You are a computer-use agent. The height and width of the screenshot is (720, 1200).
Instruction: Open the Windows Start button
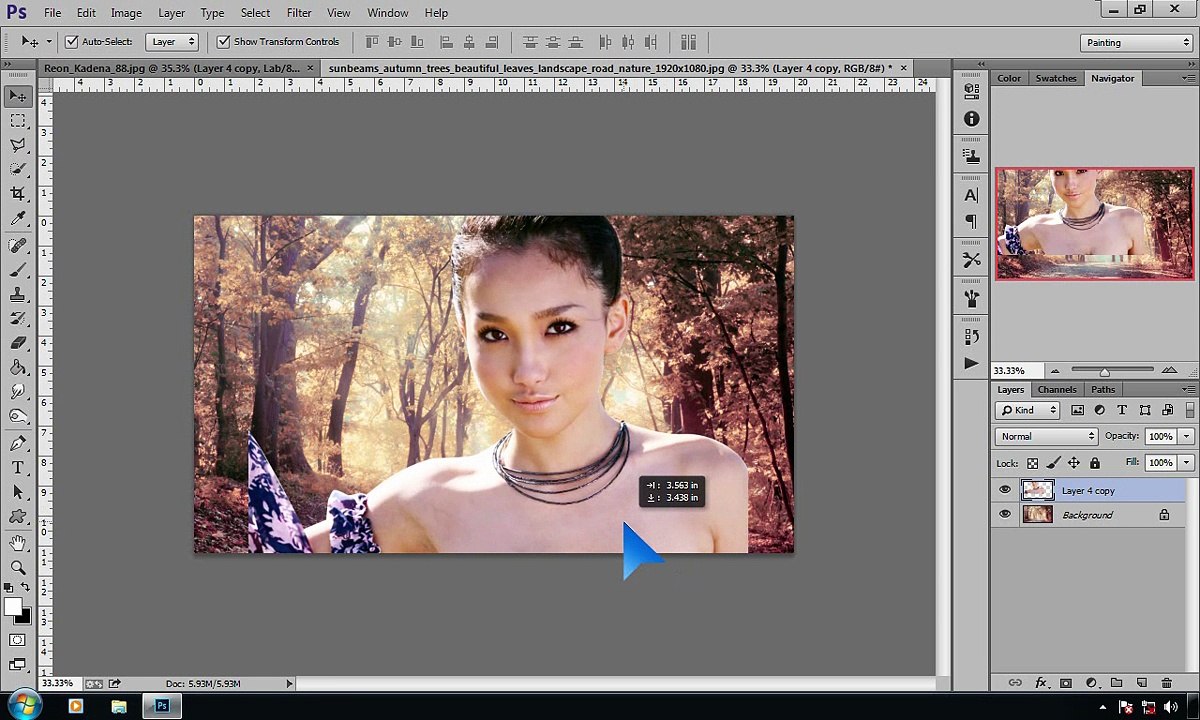(x=24, y=705)
